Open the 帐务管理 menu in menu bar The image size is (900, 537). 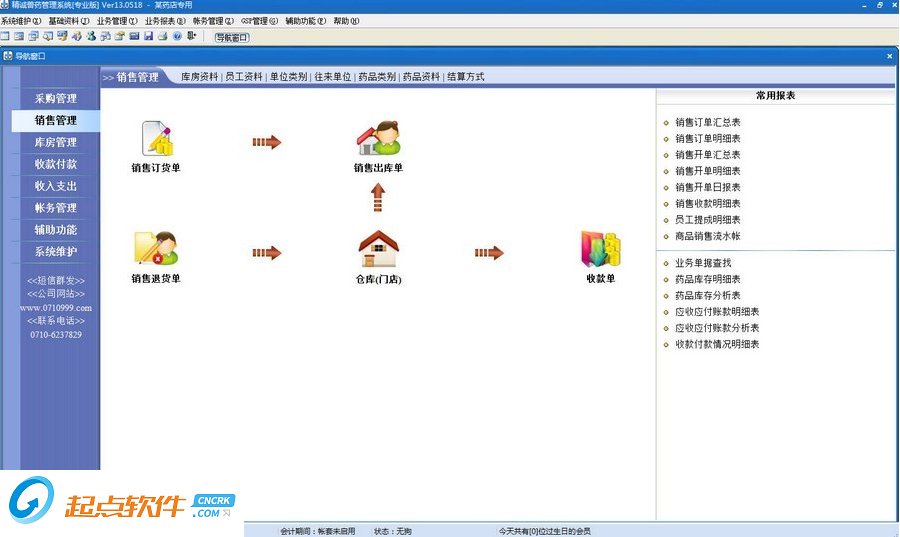pyautogui.click(x=214, y=21)
